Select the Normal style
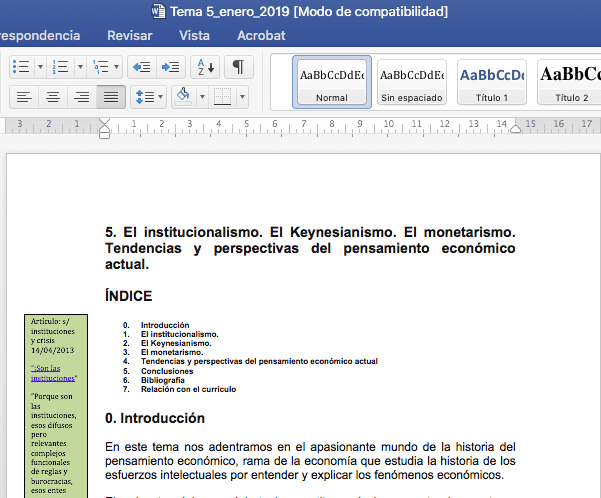The image size is (601, 498). 332,82
